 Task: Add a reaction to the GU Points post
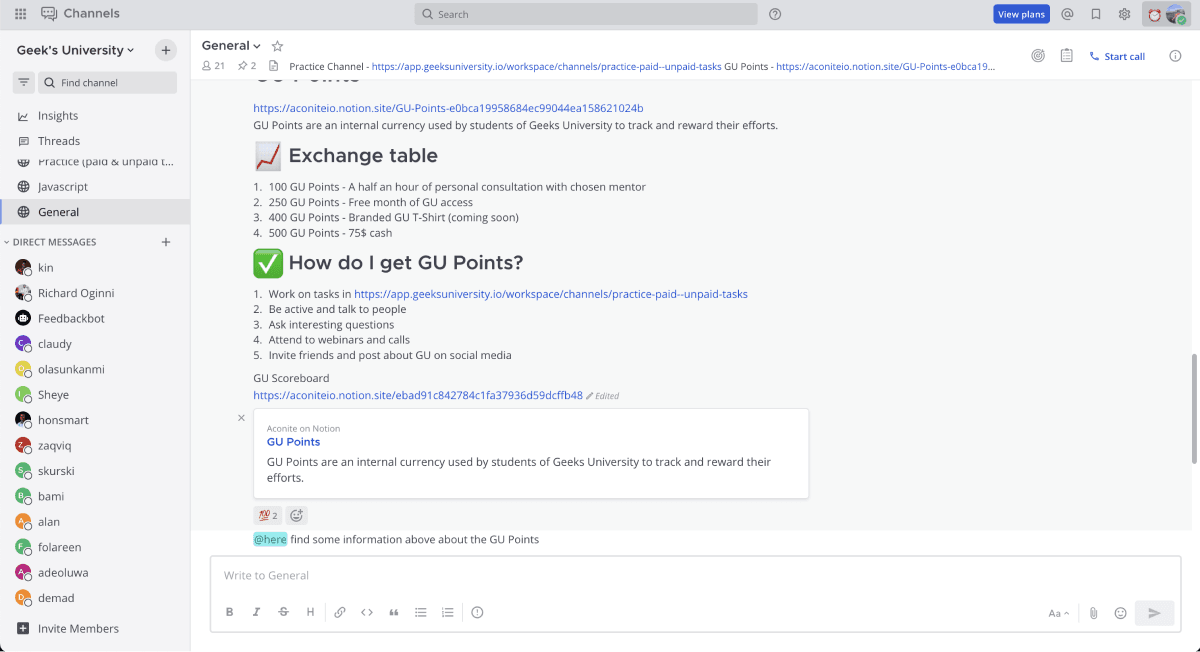click(296, 516)
